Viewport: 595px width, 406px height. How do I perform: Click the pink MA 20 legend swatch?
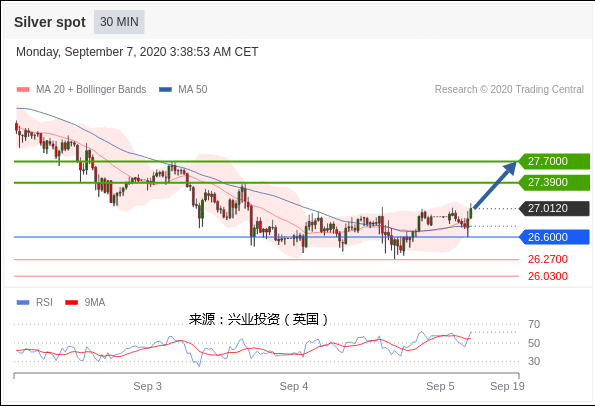(x=23, y=90)
